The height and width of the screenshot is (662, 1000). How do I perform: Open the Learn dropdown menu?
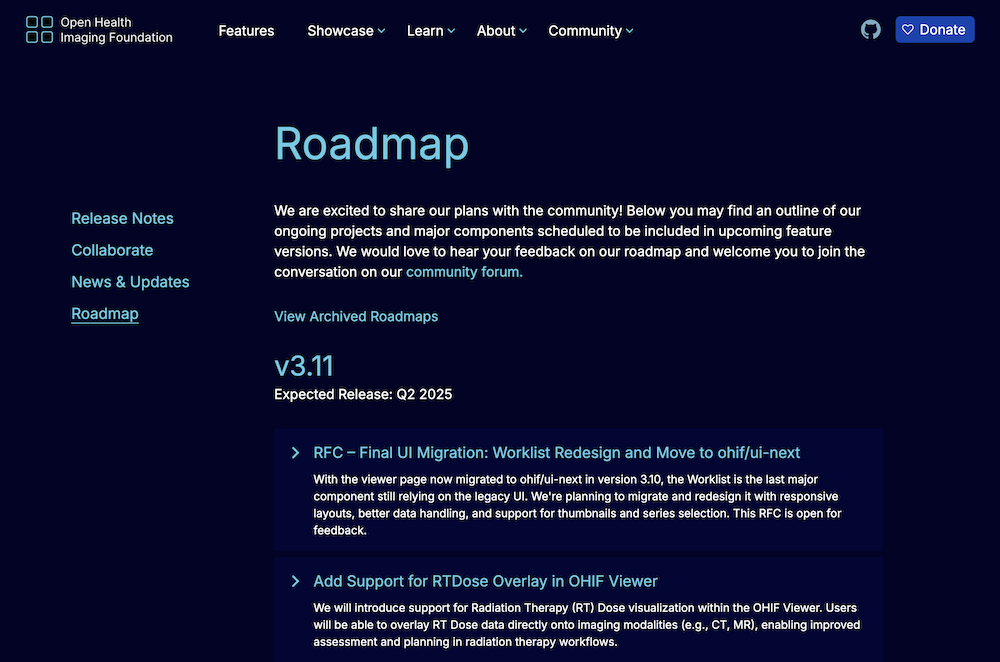coord(431,31)
